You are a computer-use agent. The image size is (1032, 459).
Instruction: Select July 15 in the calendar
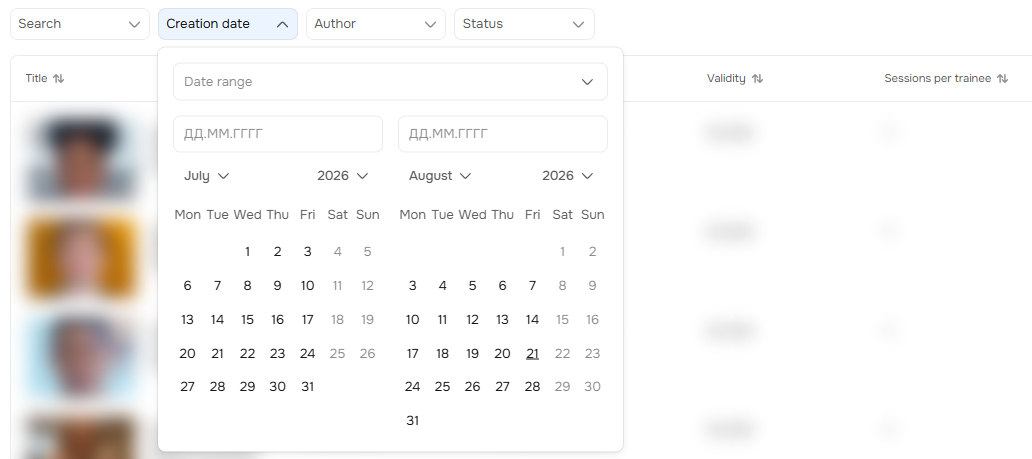[247, 319]
